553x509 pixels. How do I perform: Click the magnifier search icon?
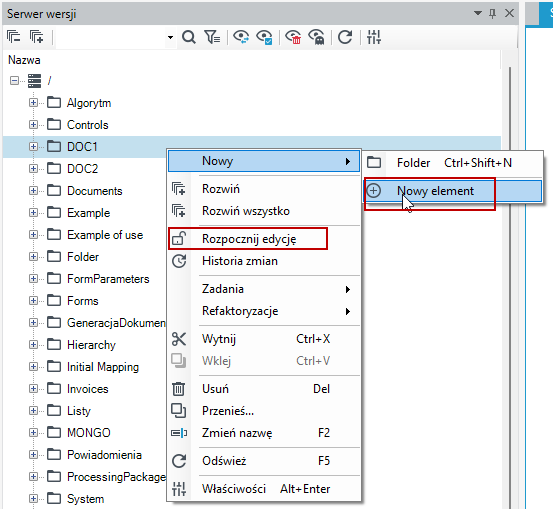pyautogui.click(x=189, y=37)
